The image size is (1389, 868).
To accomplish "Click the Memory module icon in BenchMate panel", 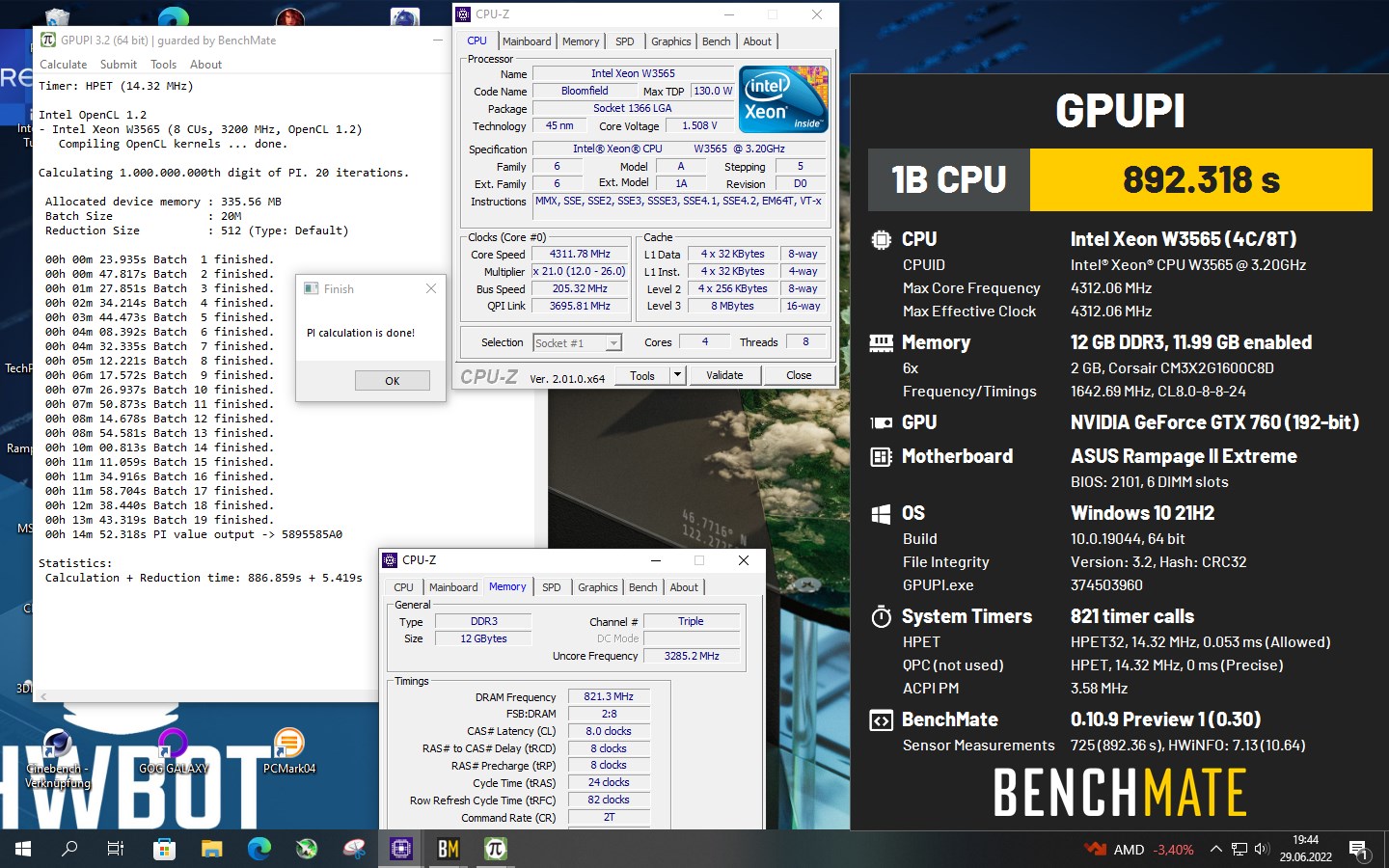I will pos(881,342).
